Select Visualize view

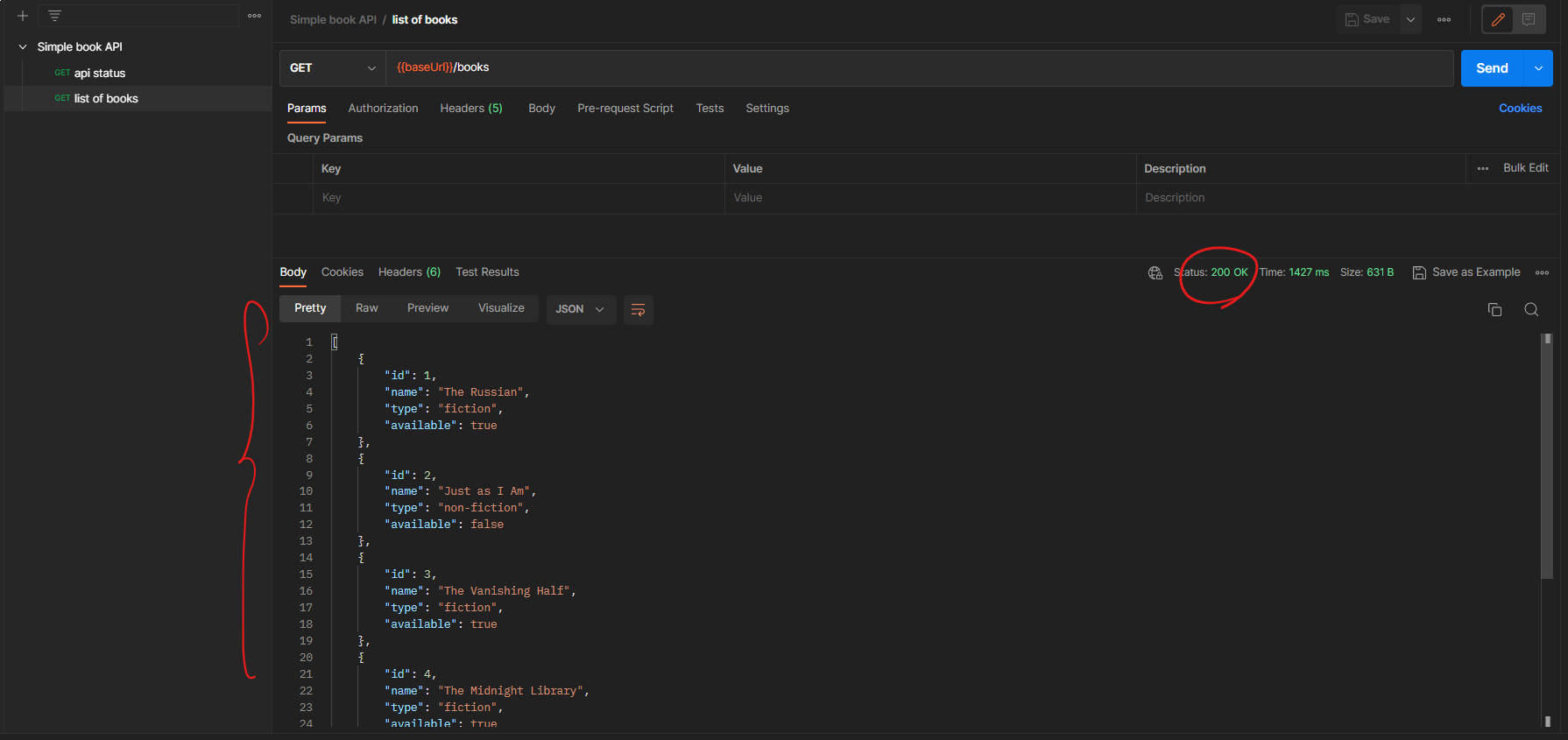click(x=501, y=308)
